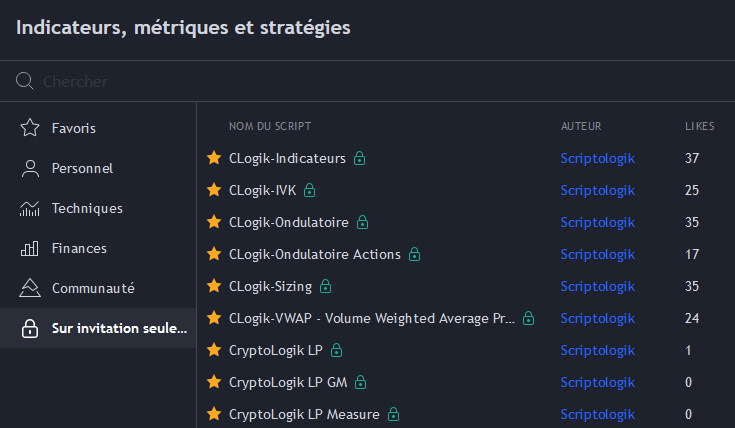Toggle the favorite star for CLogik-IVK
The height and width of the screenshot is (428, 735).
click(213, 190)
